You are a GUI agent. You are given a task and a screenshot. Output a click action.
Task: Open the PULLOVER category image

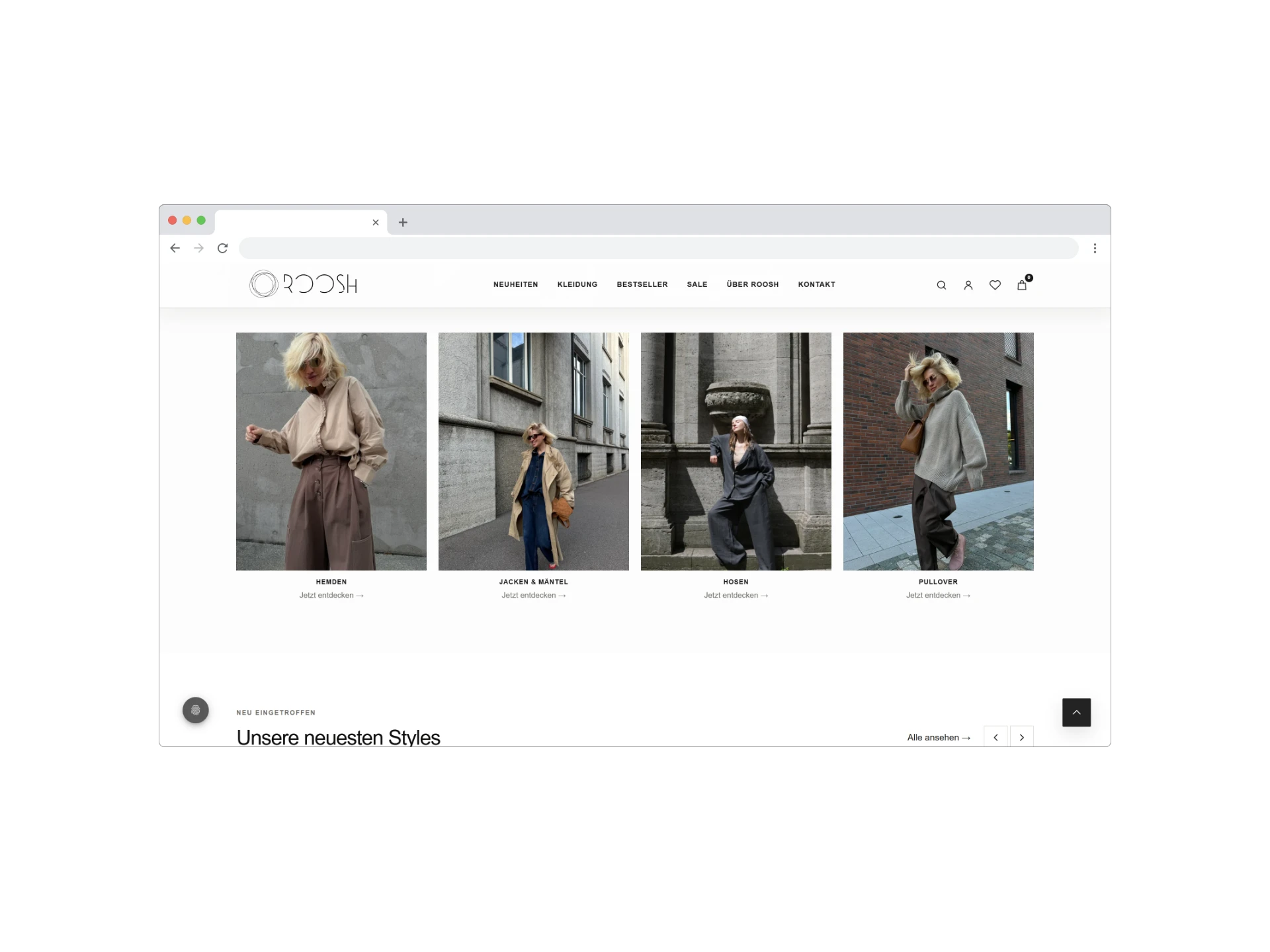(939, 452)
